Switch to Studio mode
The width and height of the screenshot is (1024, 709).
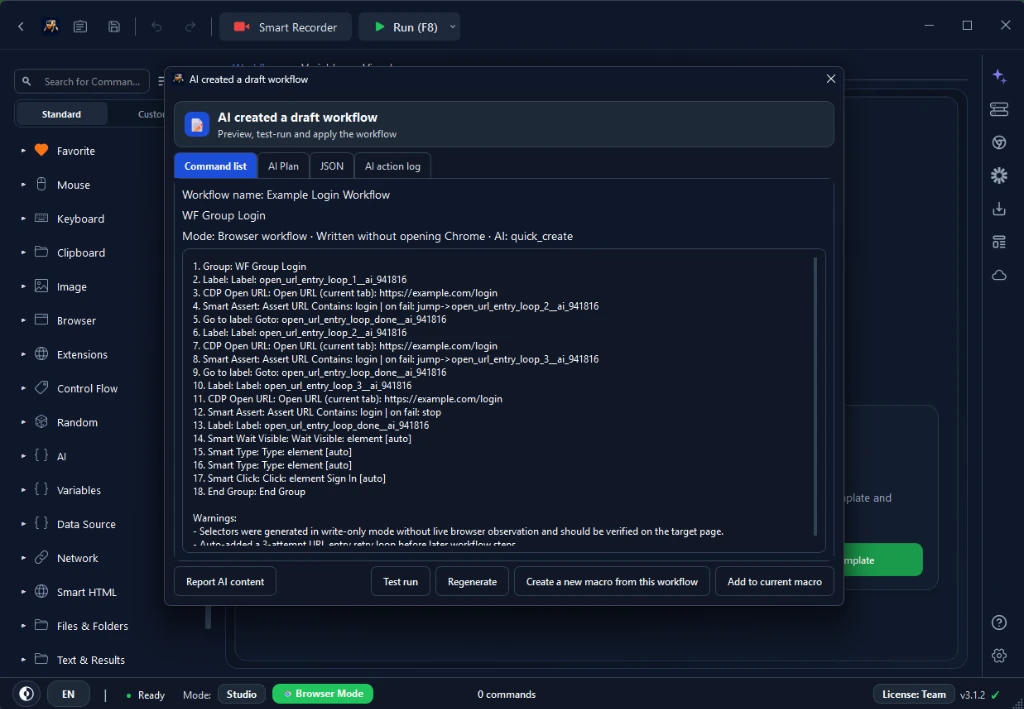pyautogui.click(x=242, y=694)
